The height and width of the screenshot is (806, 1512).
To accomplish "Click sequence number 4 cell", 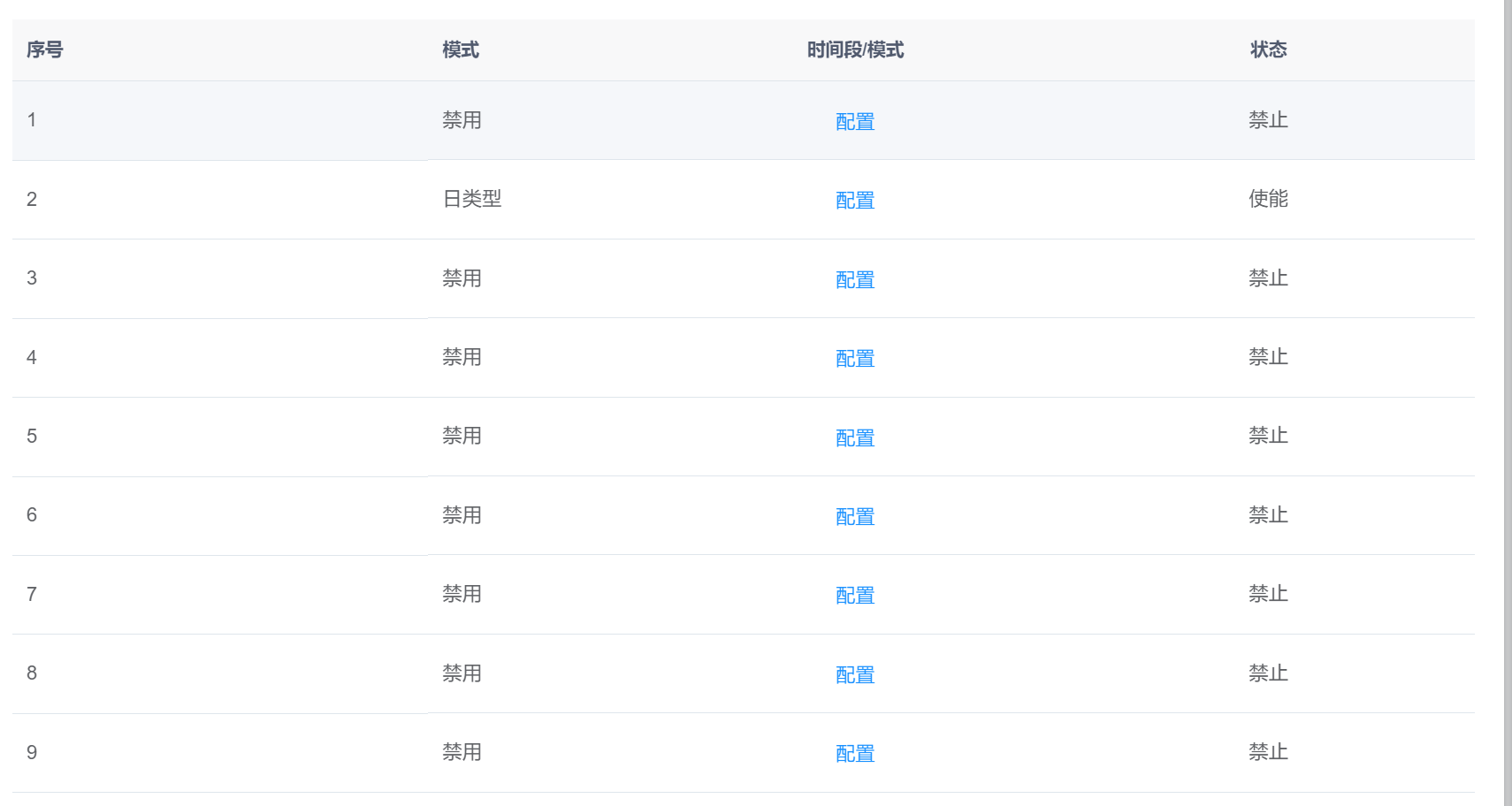I will pos(32,357).
